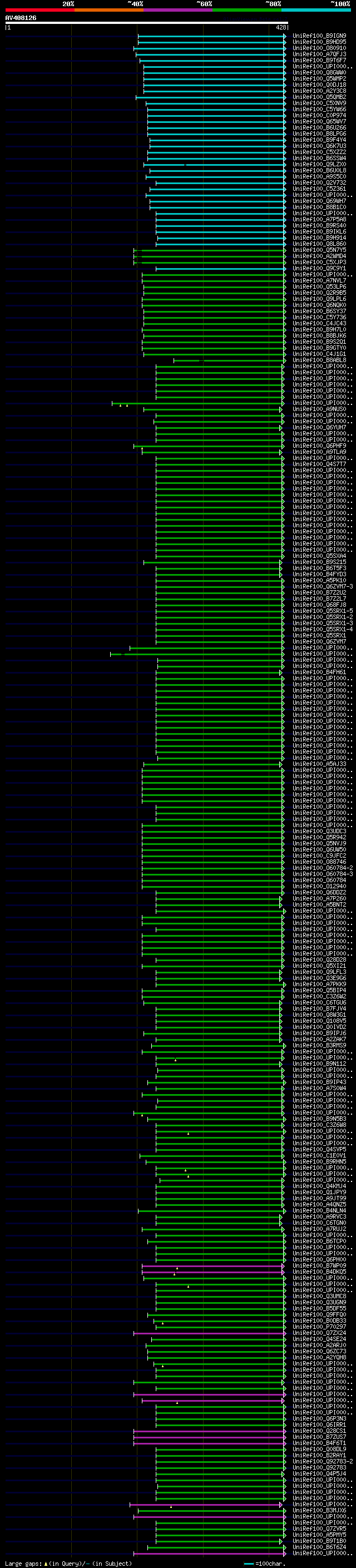Click the =100char. scale legend
Screen dimensions: 356x1568
tap(265, 1564)
